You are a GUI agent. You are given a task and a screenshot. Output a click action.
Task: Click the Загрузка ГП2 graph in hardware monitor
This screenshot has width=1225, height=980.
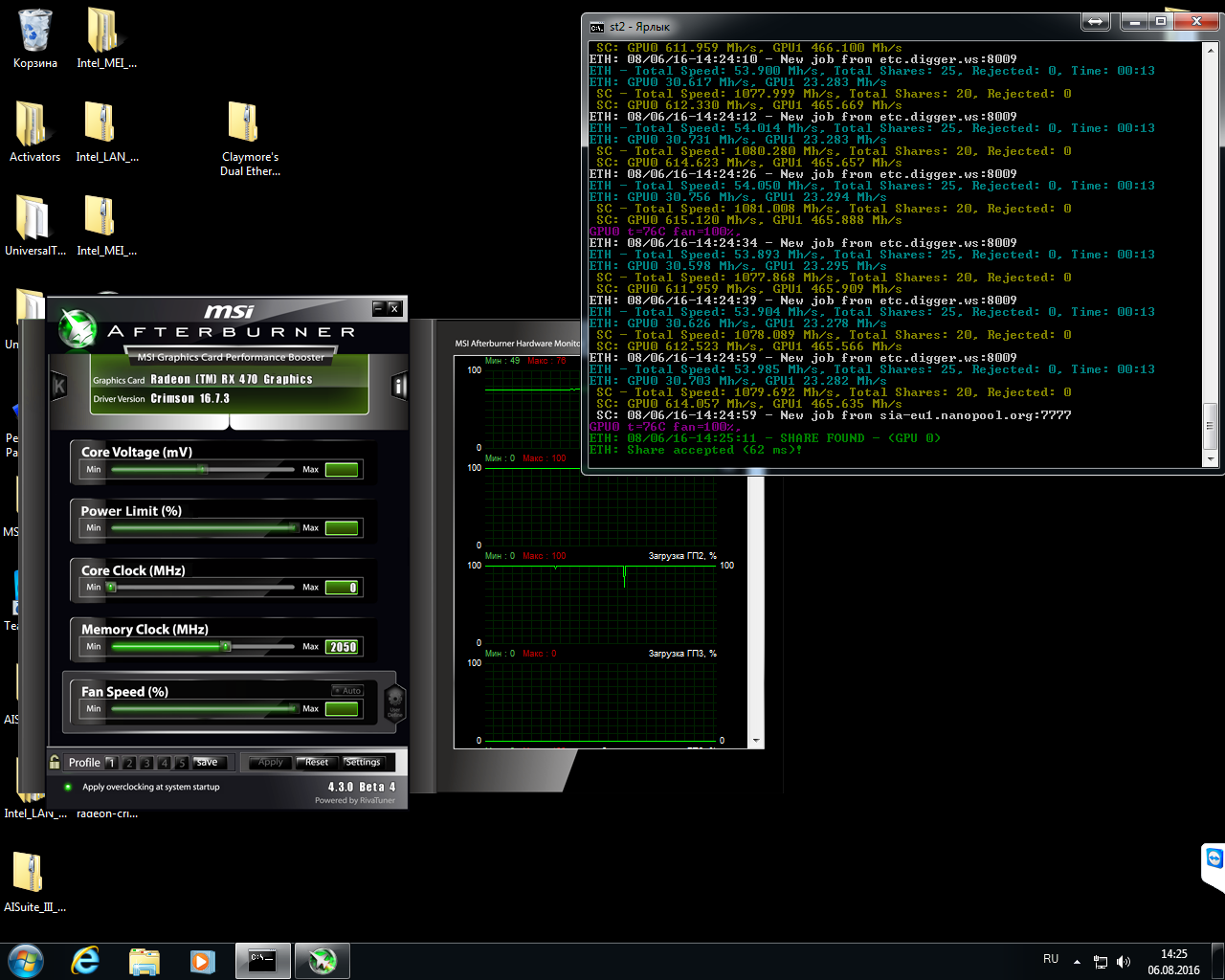pos(600,604)
